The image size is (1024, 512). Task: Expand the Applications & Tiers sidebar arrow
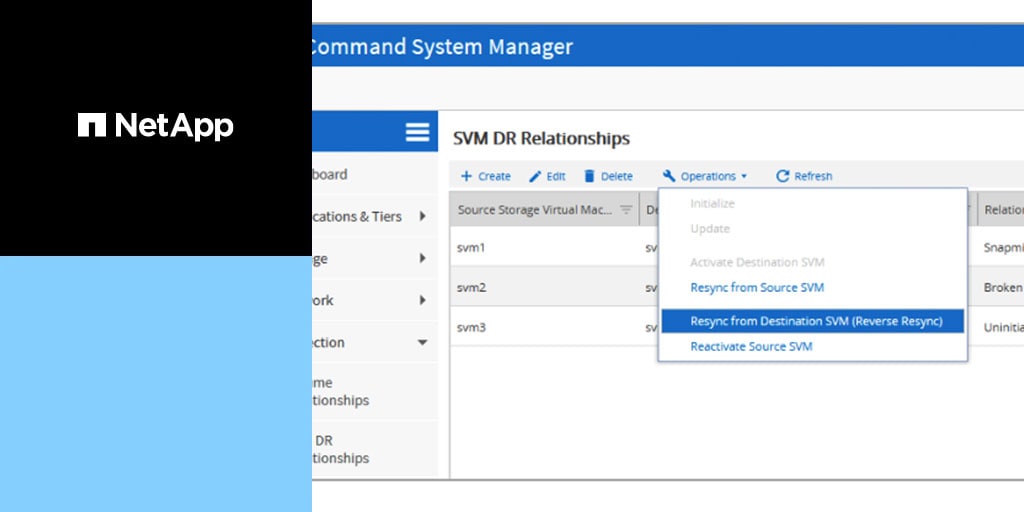[x=422, y=216]
